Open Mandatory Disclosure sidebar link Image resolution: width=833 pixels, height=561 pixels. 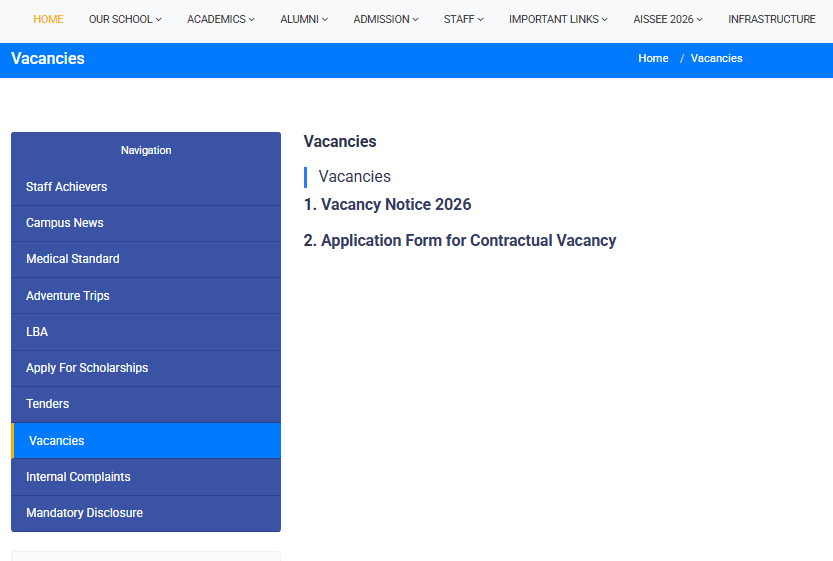(84, 513)
